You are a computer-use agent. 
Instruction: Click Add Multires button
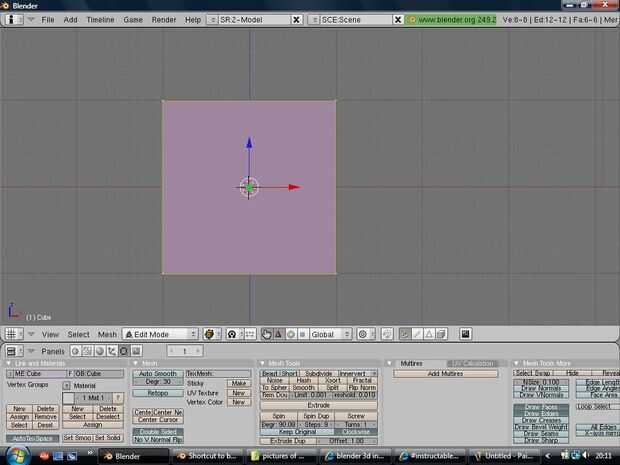pyautogui.click(x=445, y=374)
